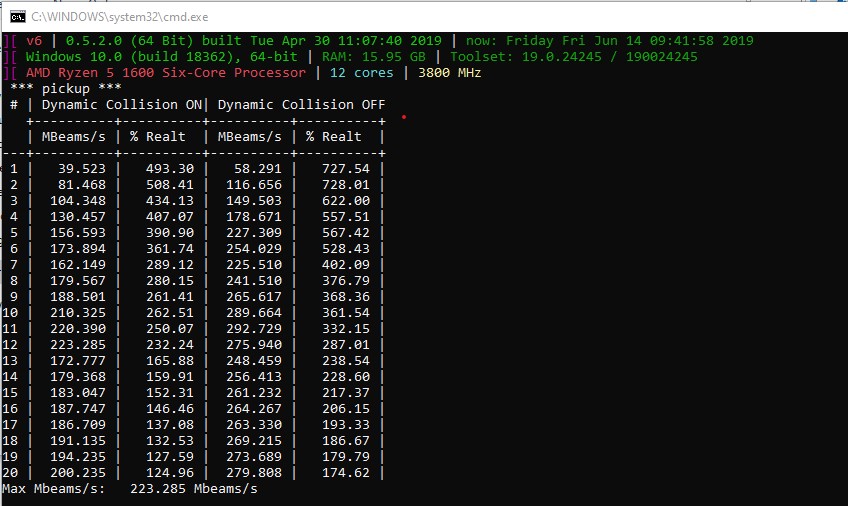This screenshot has width=848, height=506.
Task: Click the value 223.285 in row 12
Action: [78, 345]
